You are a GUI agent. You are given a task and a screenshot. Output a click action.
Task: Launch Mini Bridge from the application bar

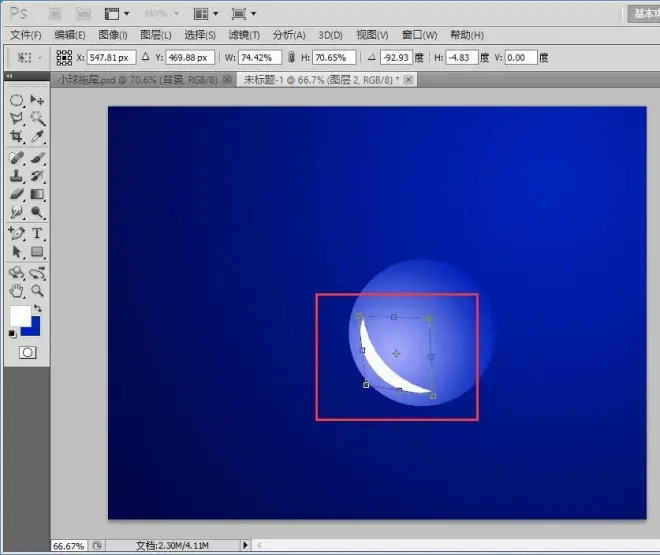click(x=83, y=14)
